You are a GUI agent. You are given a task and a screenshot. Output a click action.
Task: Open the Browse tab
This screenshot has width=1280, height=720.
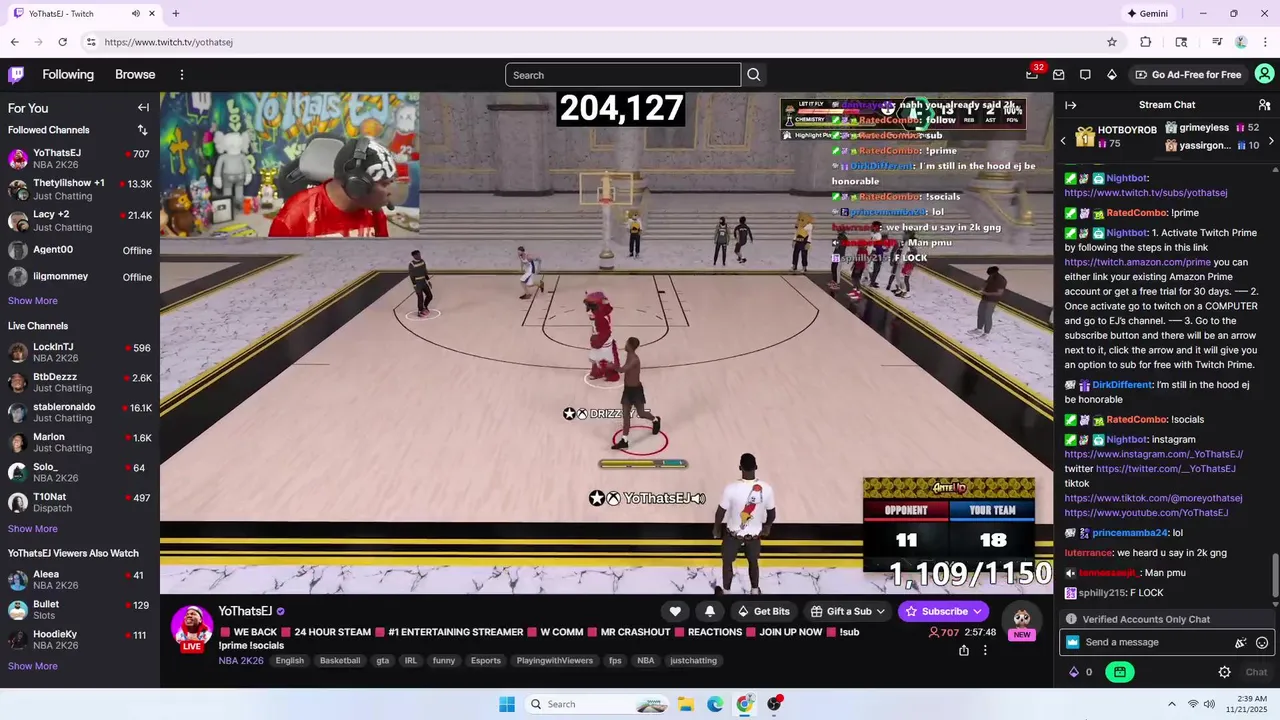click(x=135, y=75)
